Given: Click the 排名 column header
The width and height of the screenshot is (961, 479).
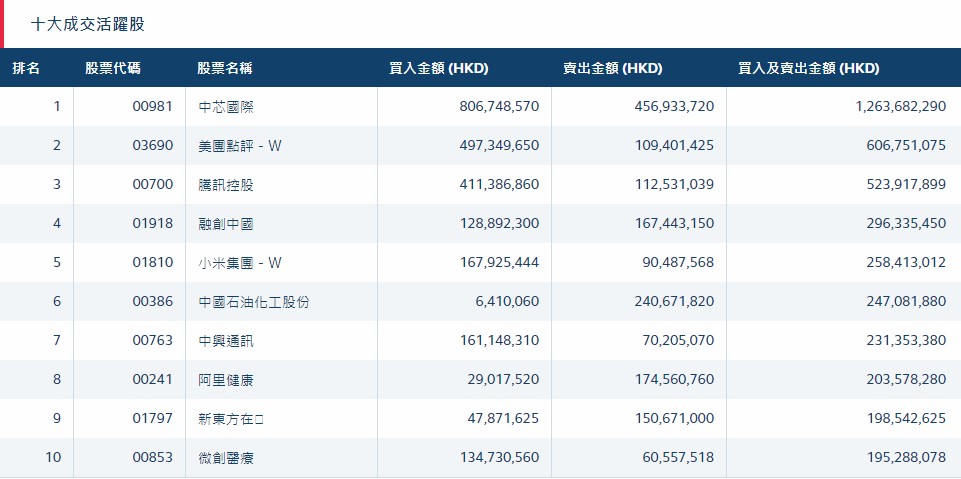Looking at the screenshot, I should point(26,68).
